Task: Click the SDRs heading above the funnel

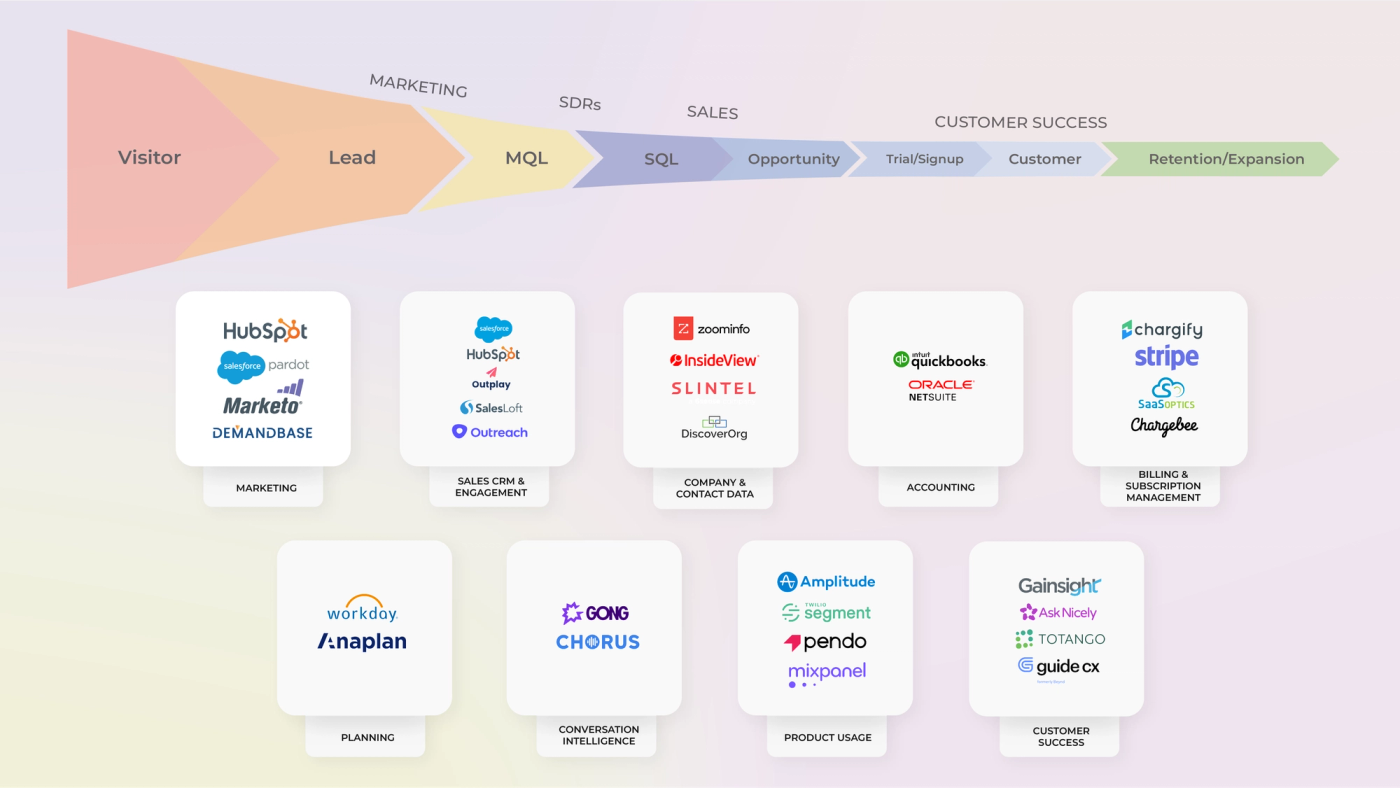Action: click(580, 103)
